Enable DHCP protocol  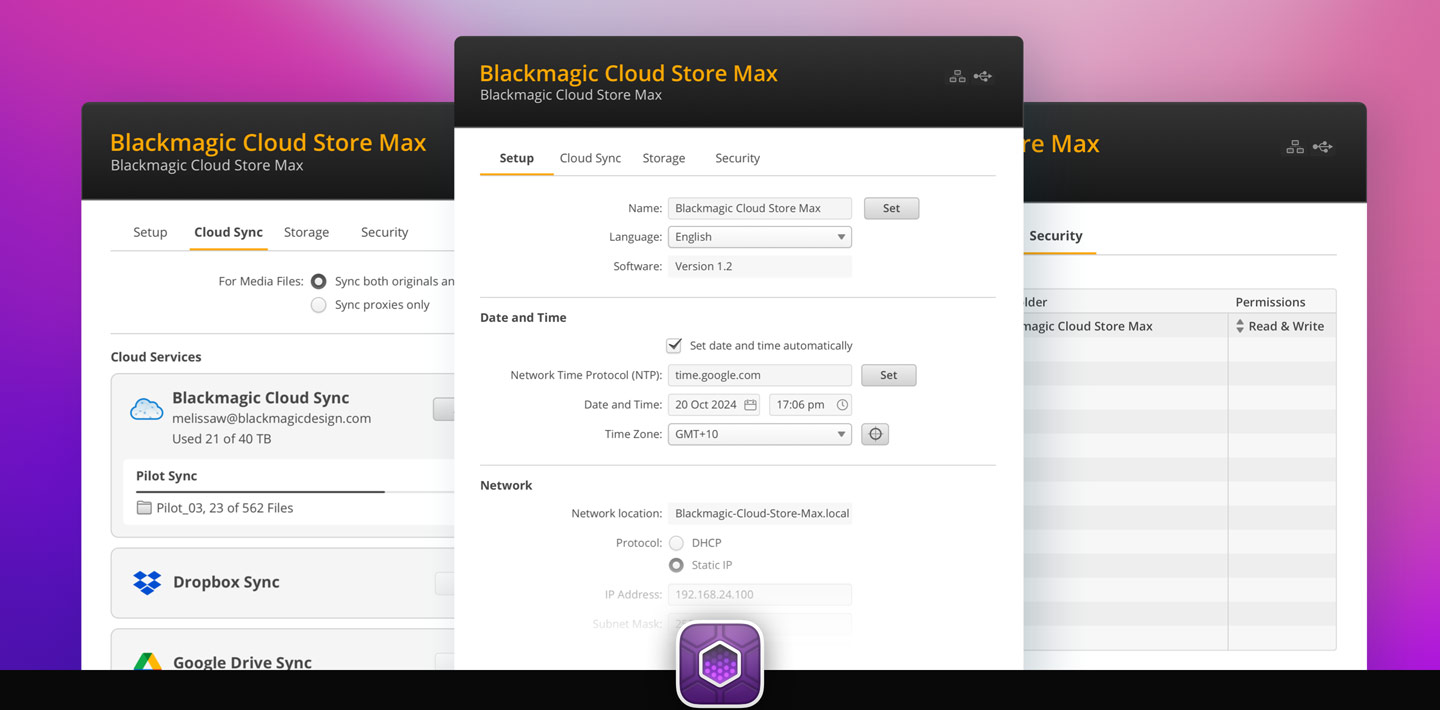click(x=675, y=542)
